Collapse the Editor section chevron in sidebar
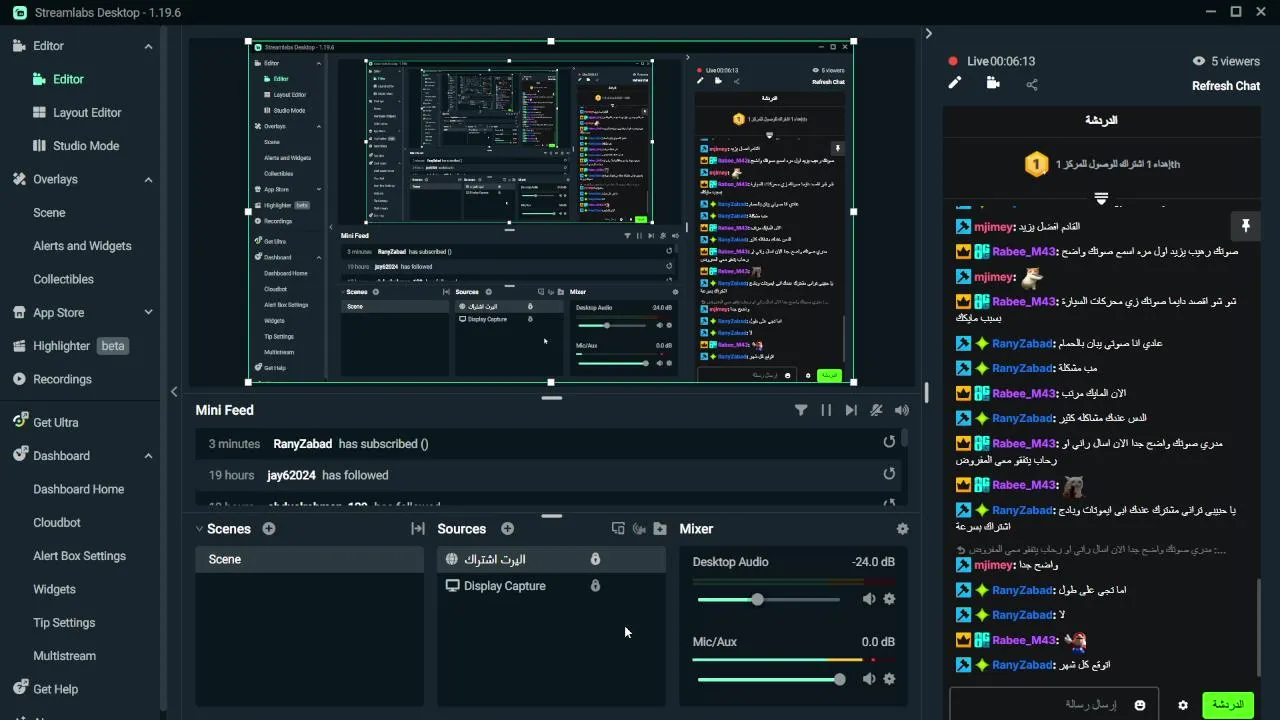Screen dimensions: 1280x720 pos(148,46)
